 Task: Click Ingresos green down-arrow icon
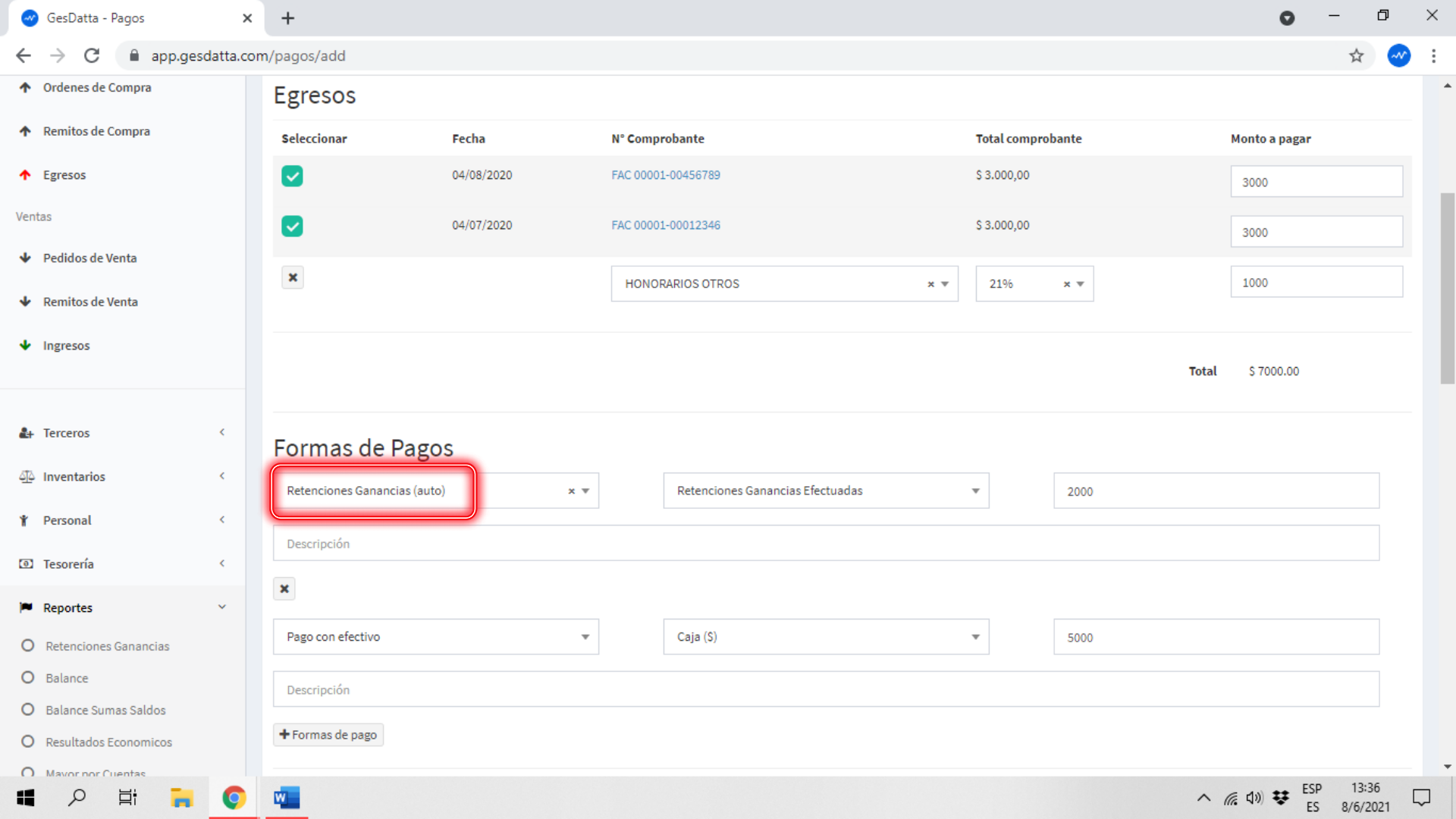coord(25,345)
